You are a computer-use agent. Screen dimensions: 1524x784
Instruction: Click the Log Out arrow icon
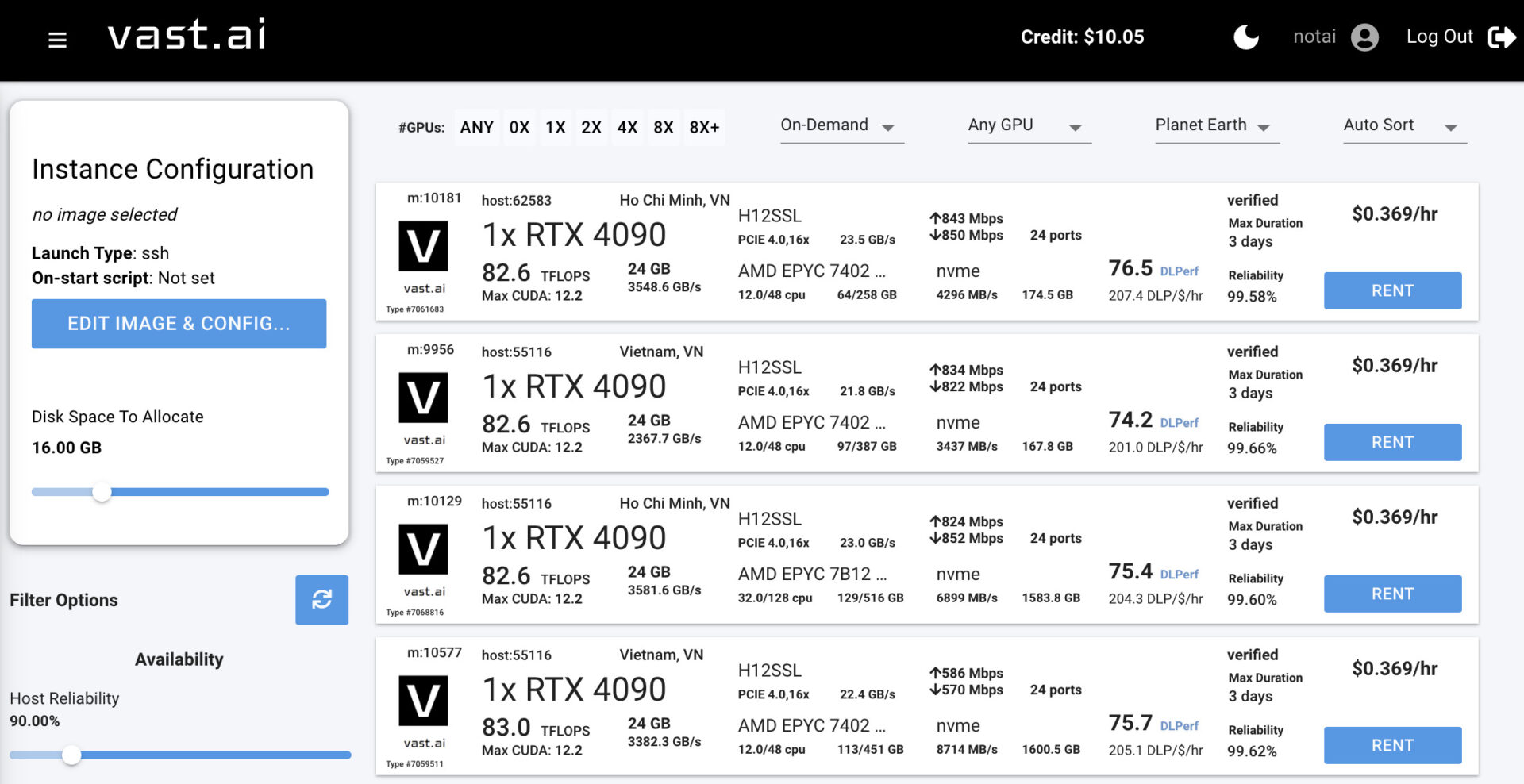tap(1501, 37)
